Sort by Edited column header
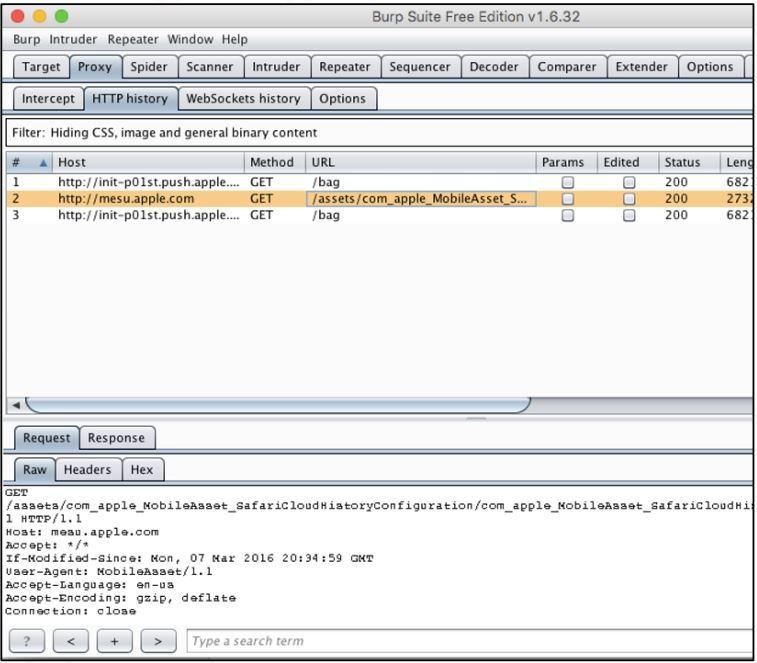Screen dimensions: 757x663 tap(628, 163)
